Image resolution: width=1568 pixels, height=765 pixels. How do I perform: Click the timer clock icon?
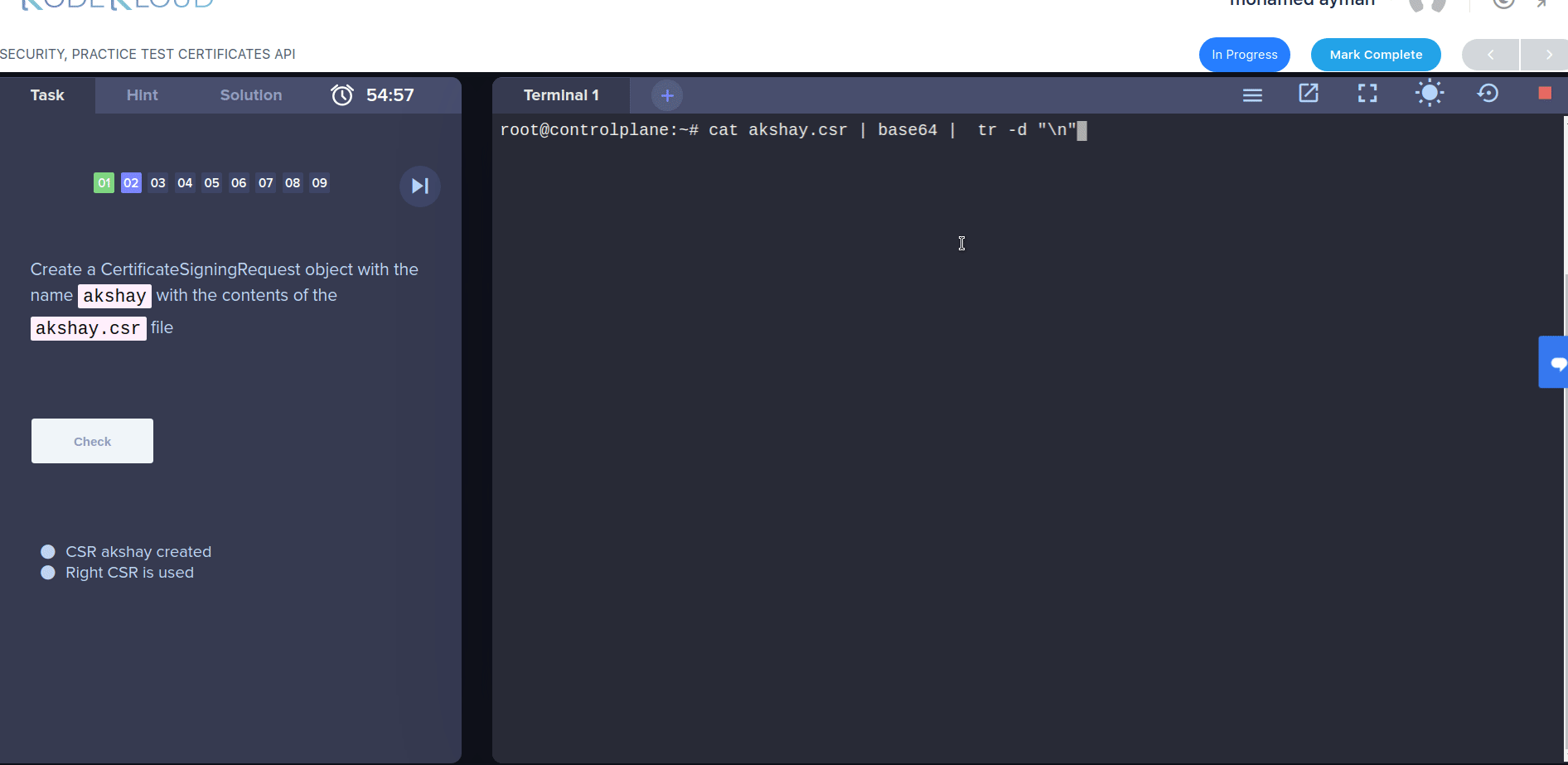342,95
